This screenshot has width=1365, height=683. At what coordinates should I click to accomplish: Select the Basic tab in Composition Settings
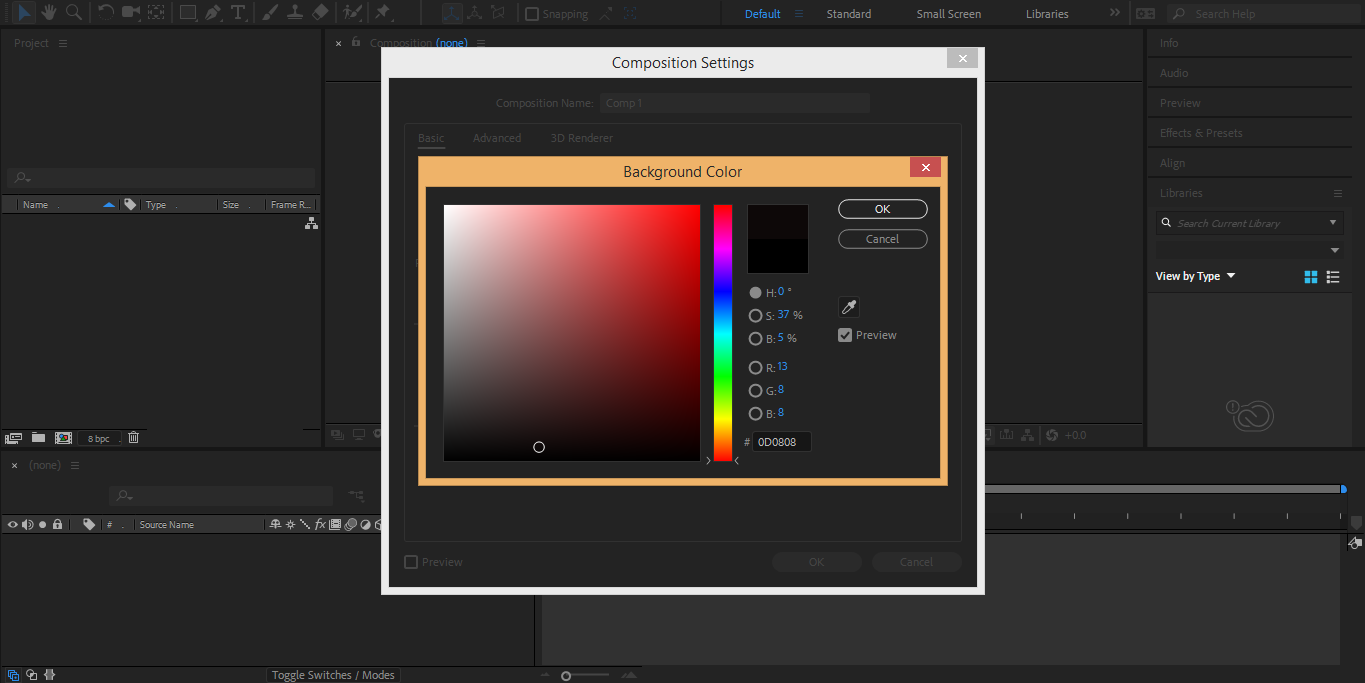pyautogui.click(x=431, y=138)
